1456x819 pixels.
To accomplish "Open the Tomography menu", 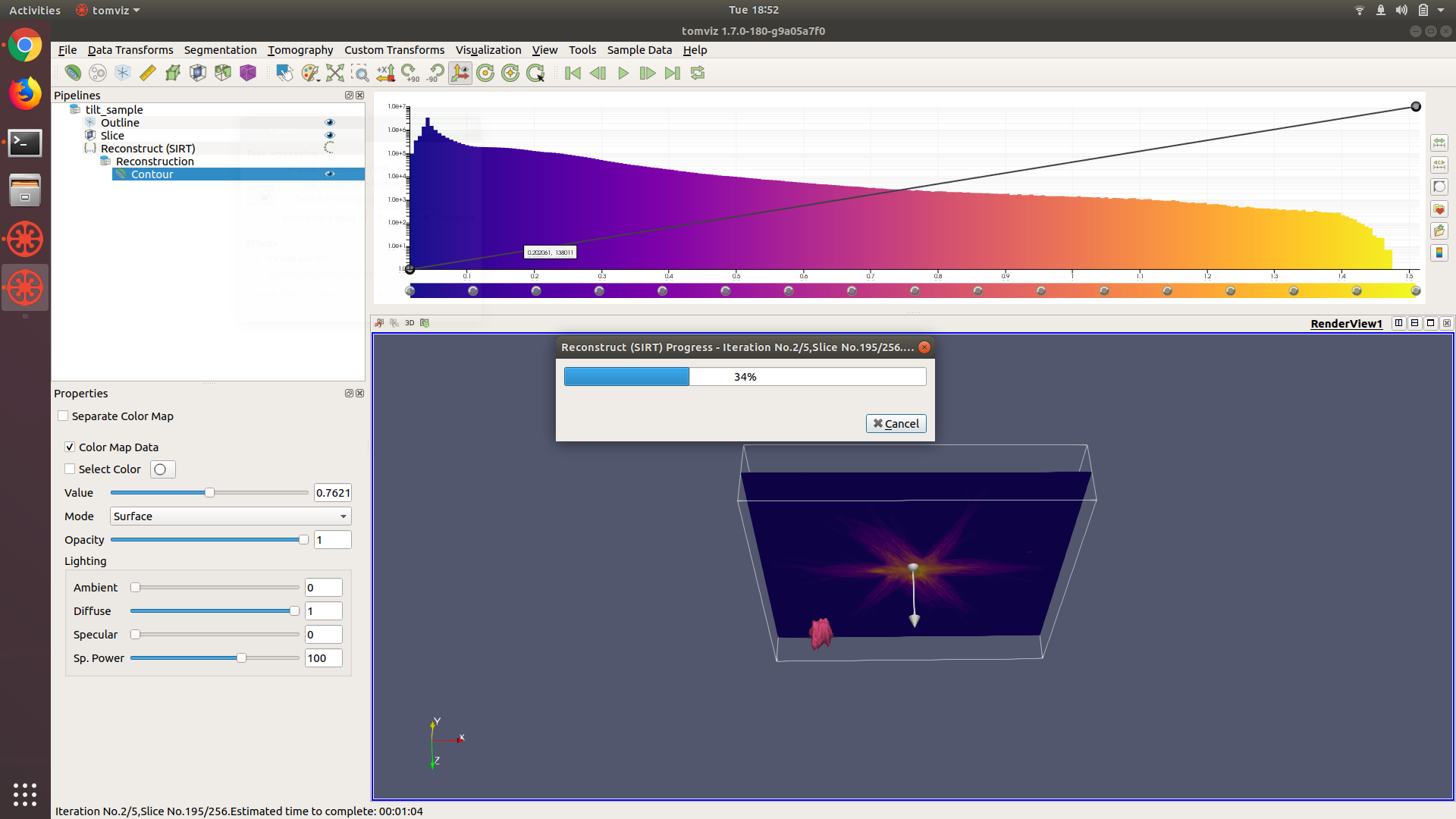I will pos(300,50).
